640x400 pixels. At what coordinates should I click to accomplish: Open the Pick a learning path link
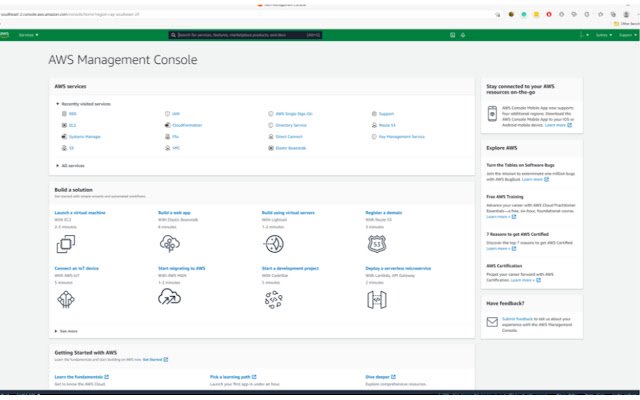pyautogui.click(x=233, y=377)
